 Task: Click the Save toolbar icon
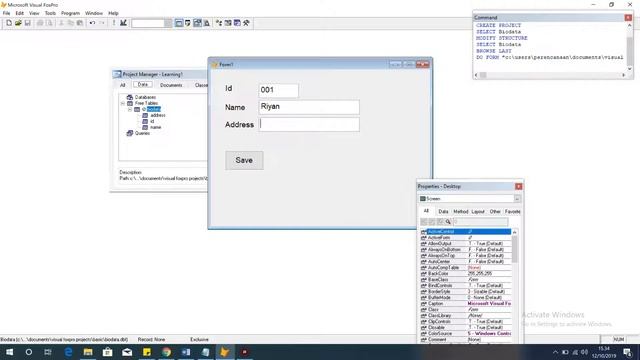pos(27,23)
